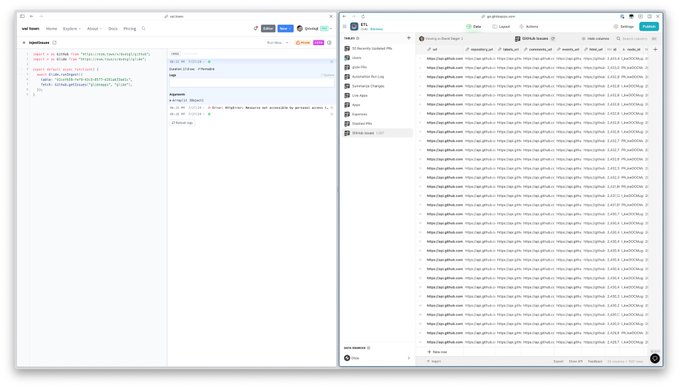Click the comments_url column header
This screenshot has height=388, width=680.
[x=538, y=49]
